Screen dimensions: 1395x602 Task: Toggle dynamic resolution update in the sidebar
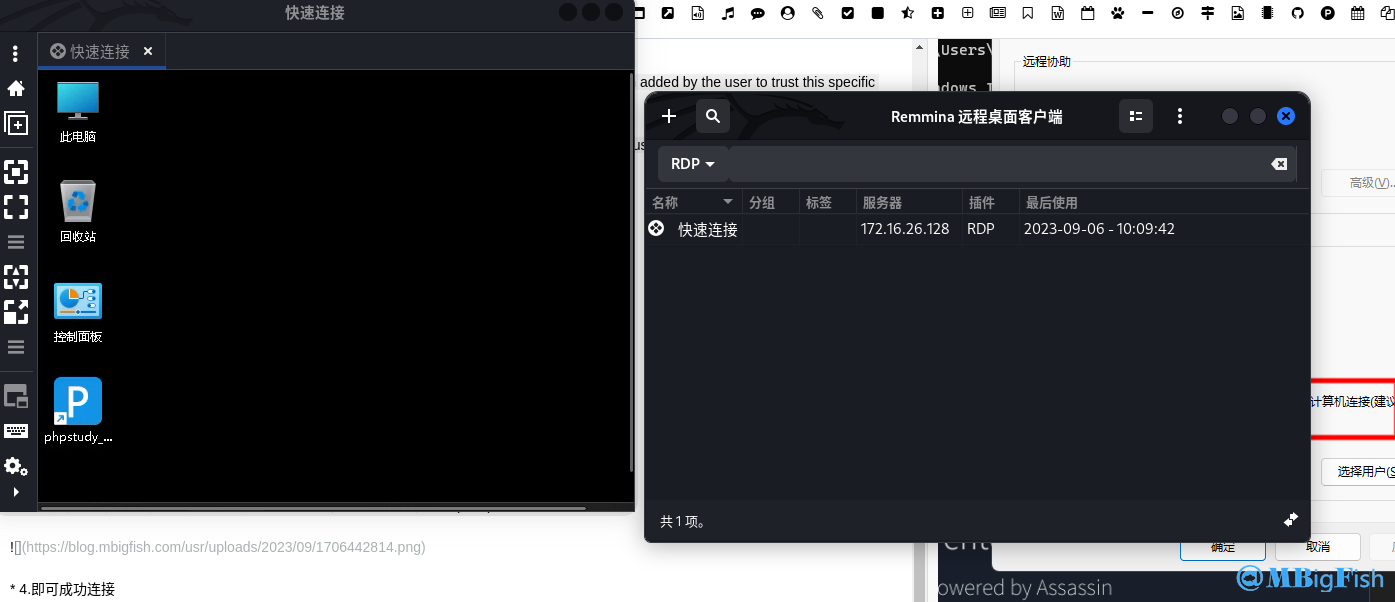[x=16, y=277]
